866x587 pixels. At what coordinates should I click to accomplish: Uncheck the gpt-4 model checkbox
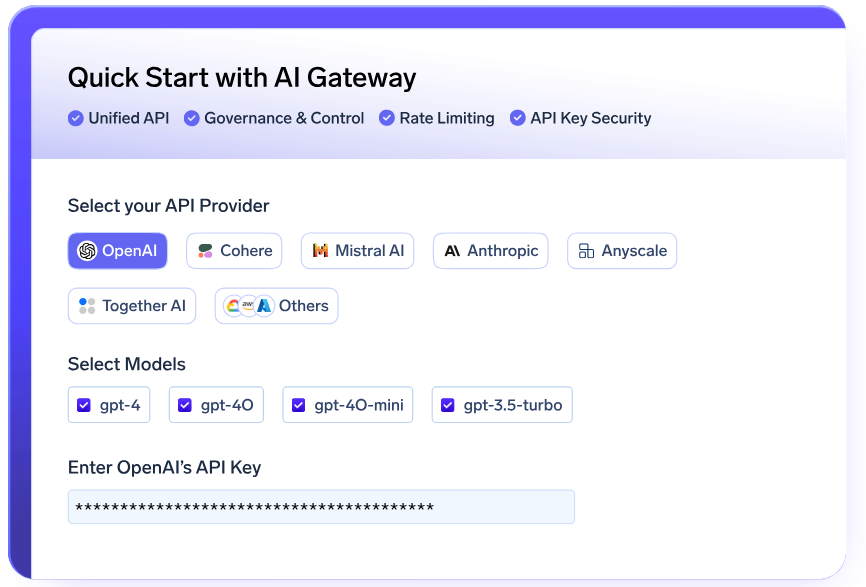pos(83,405)
